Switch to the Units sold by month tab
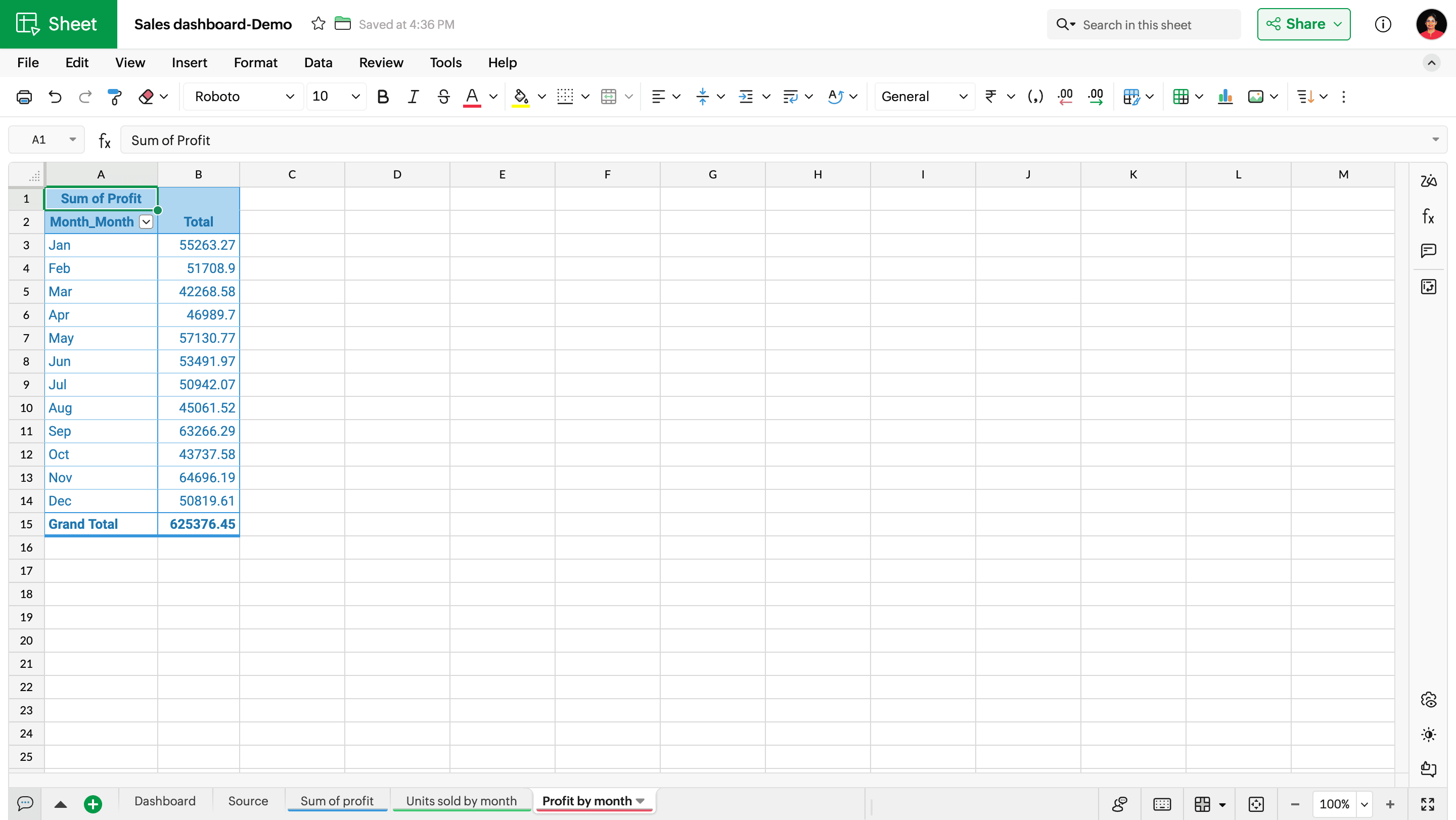This screenshot has width=1456, height=820. point(461,801)
